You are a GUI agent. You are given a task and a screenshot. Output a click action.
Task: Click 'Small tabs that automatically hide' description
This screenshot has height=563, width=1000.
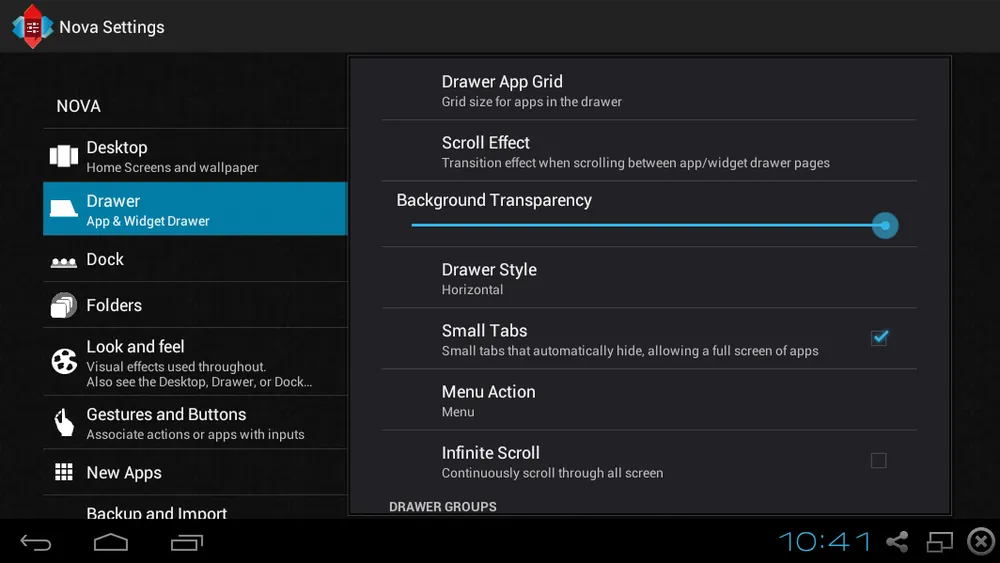[630, 351]
